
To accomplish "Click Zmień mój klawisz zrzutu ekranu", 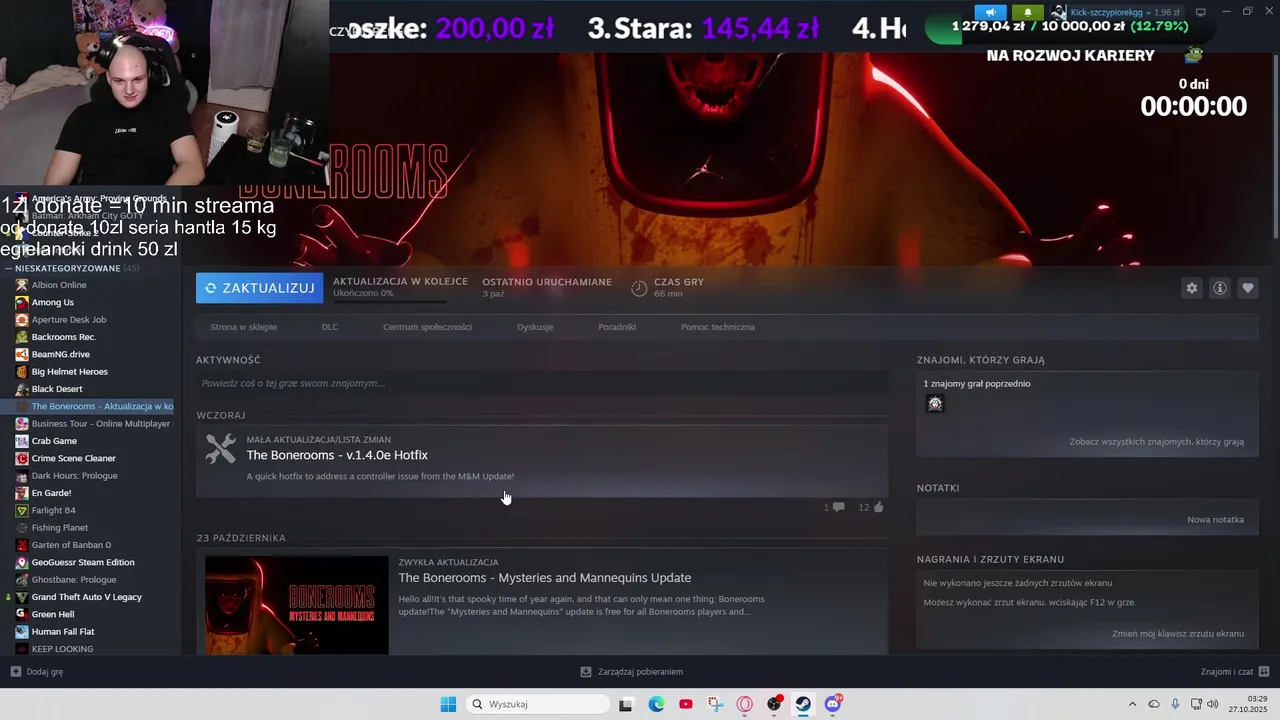I will (x=1178, y=634).
